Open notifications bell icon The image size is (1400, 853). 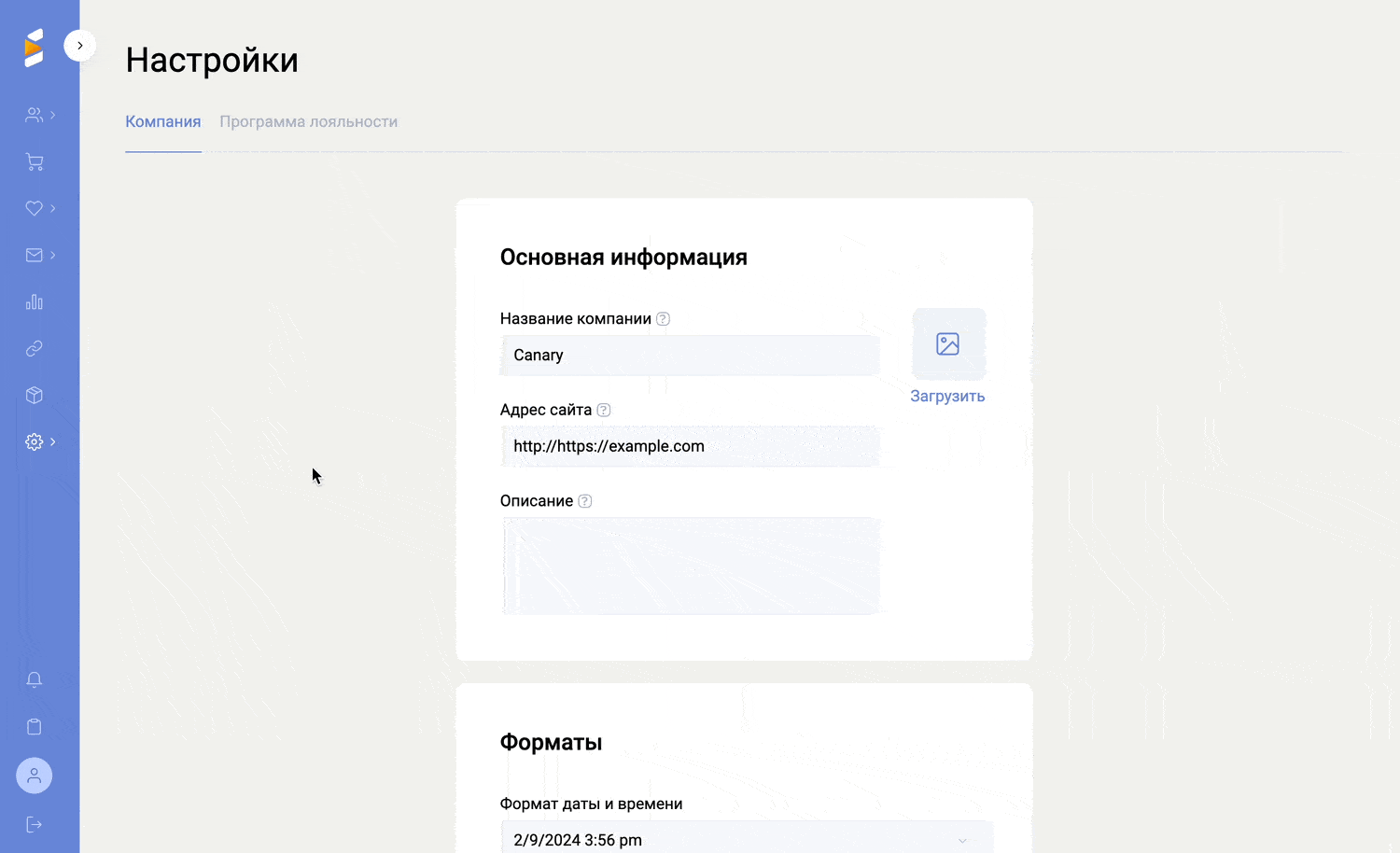(x=35, y=680)
